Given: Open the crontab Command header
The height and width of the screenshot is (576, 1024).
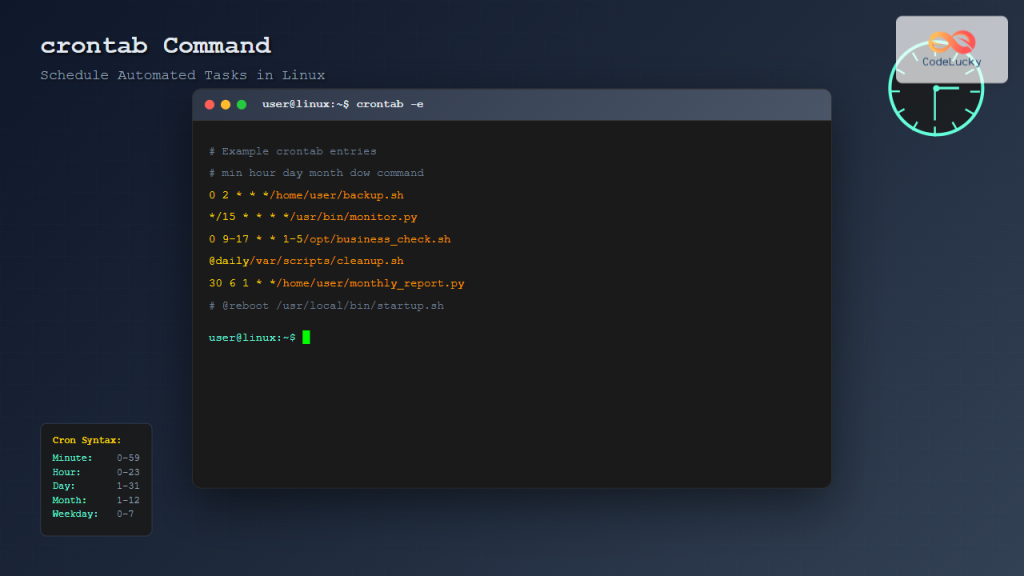Looking at the screenshot, I should pyautogui.click(x=155, y=44).
